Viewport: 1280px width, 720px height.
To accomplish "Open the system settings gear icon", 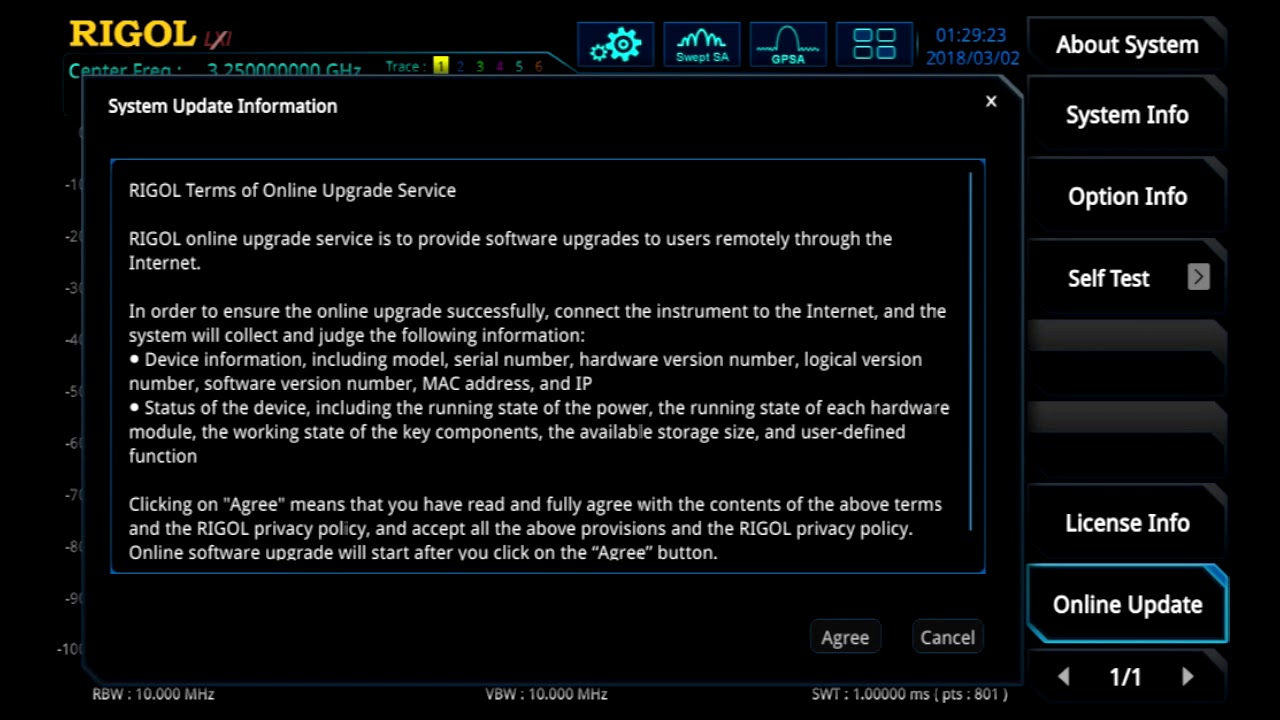I will point(616,45).
